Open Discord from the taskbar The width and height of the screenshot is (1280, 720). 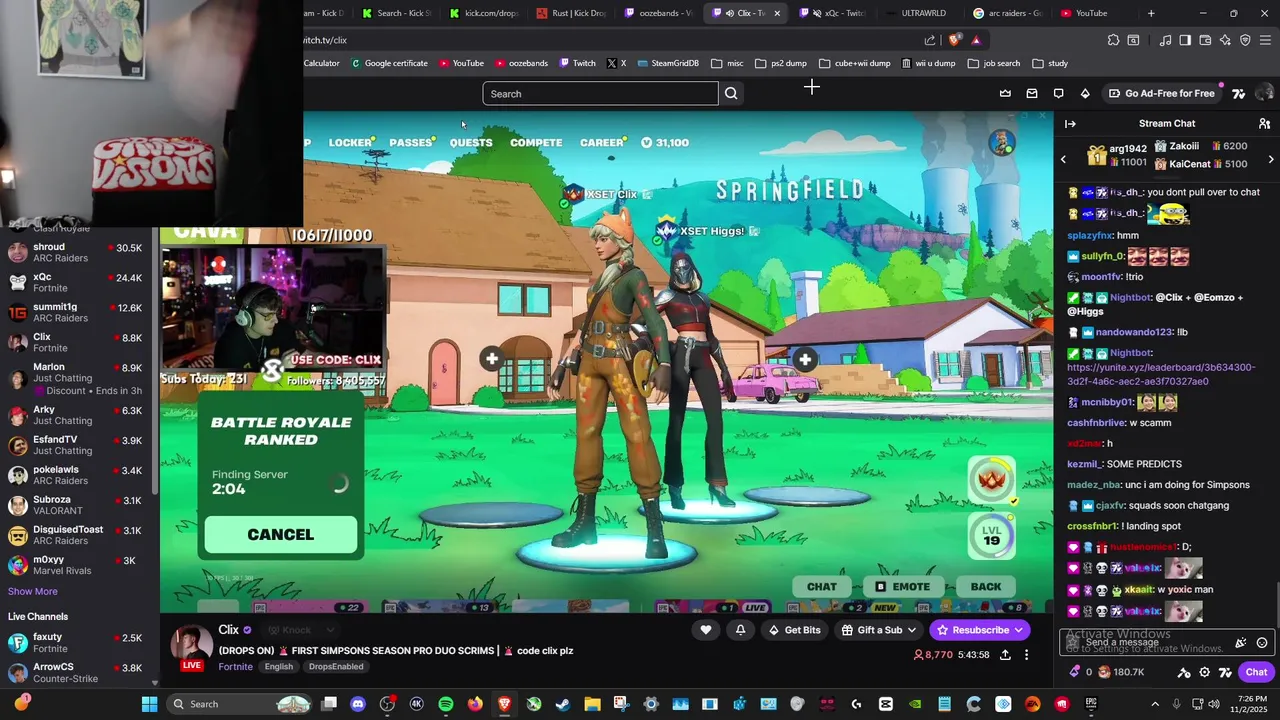click(x=358, y=704)
